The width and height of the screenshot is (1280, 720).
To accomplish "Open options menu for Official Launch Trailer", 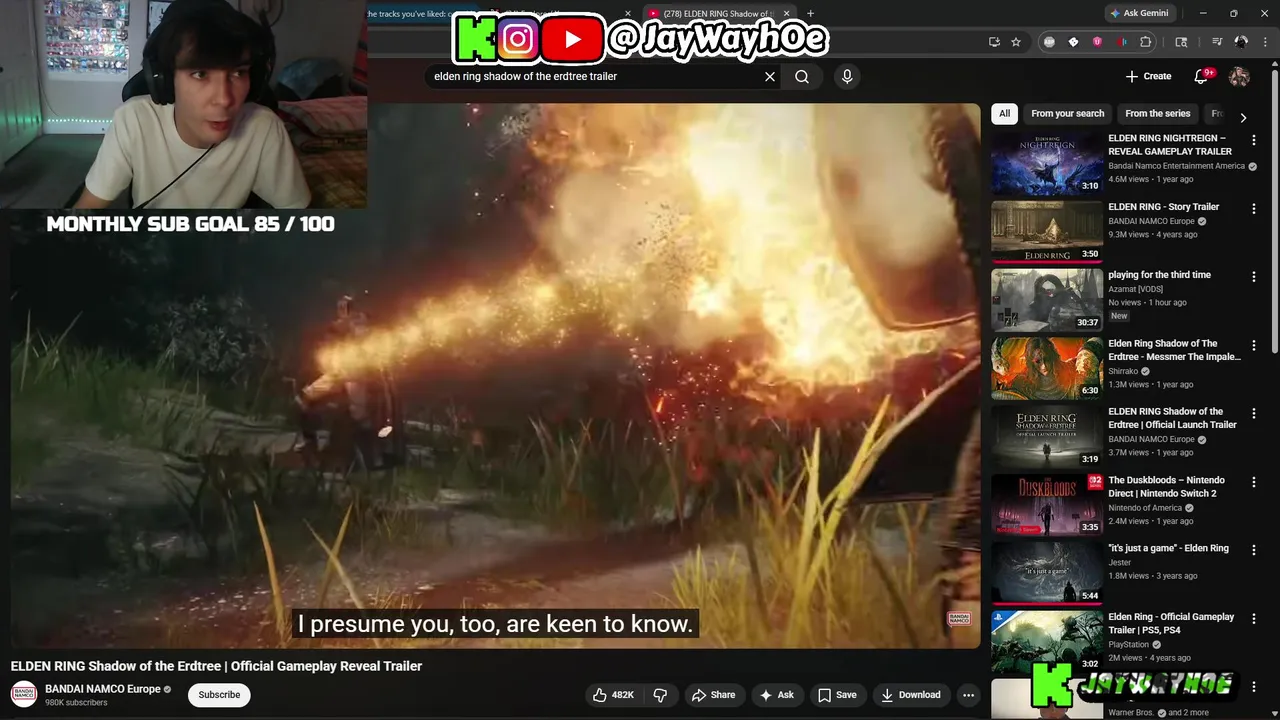I will click(x=1254, y=413).
